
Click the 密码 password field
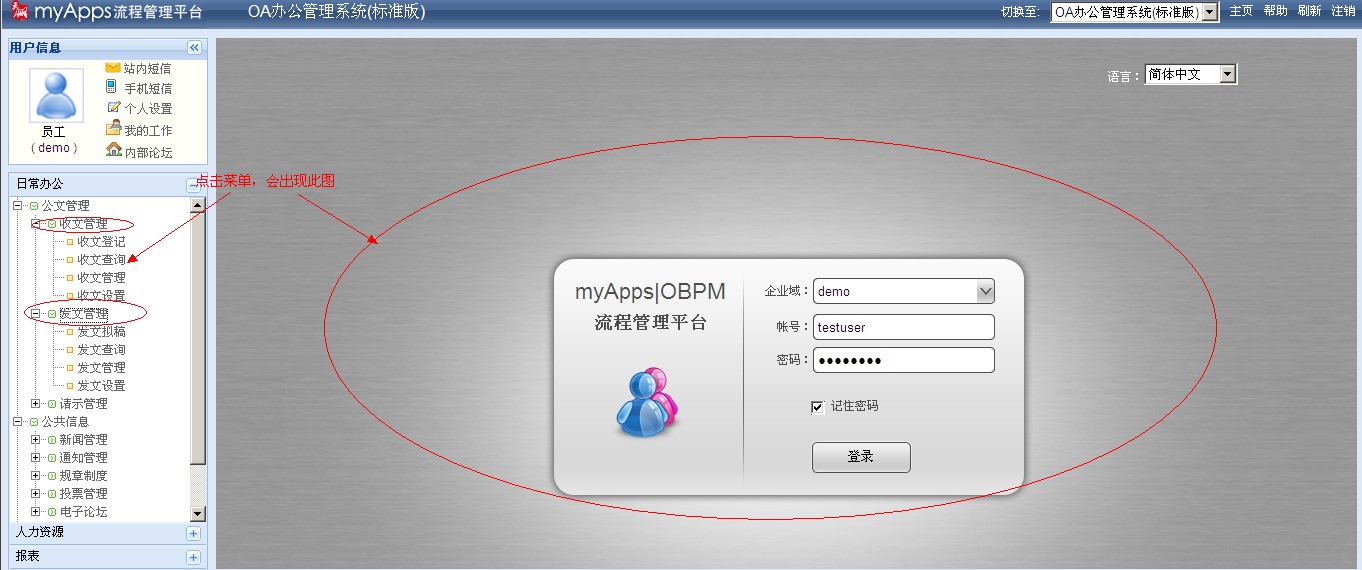[x=904, y=360]
